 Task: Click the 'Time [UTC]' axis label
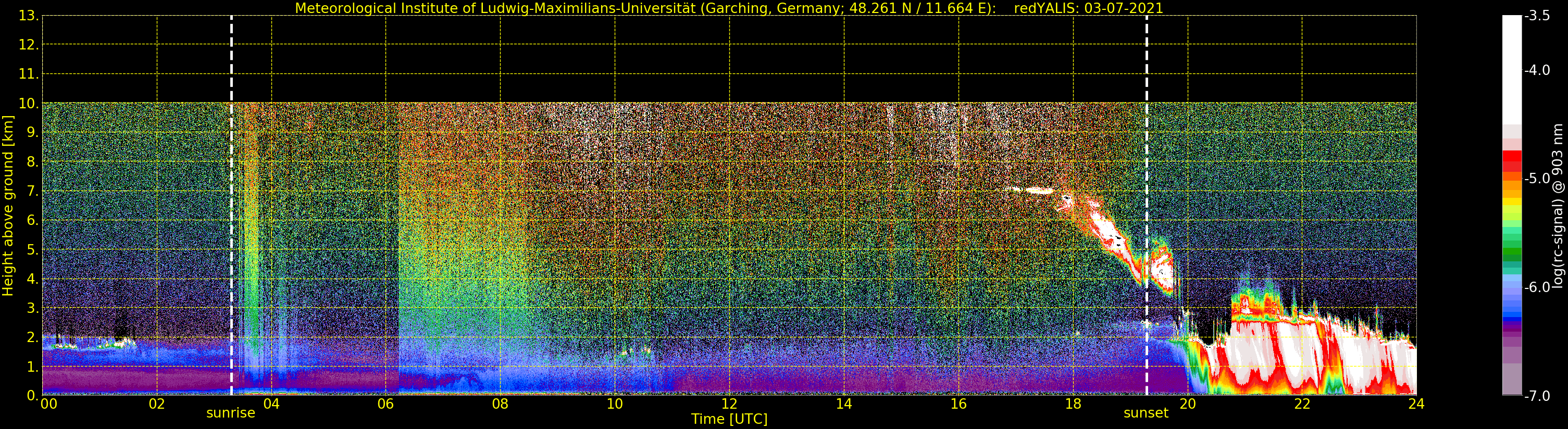pyautogui.click(x=729, y=419)
